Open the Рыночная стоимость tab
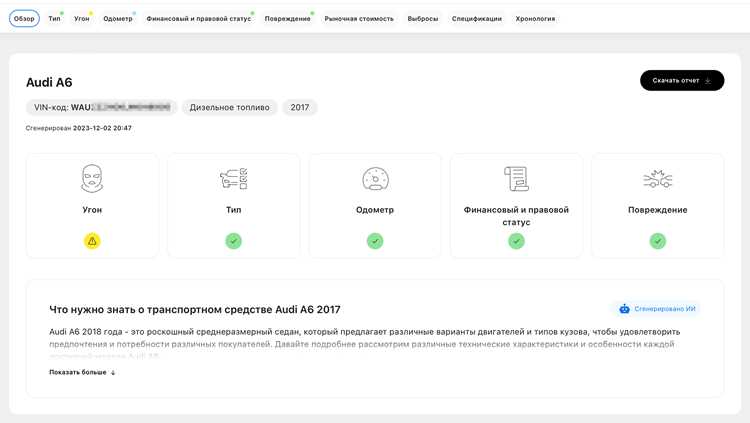Image resolution: width=750 pixels, height=423 pixels. 359,19
